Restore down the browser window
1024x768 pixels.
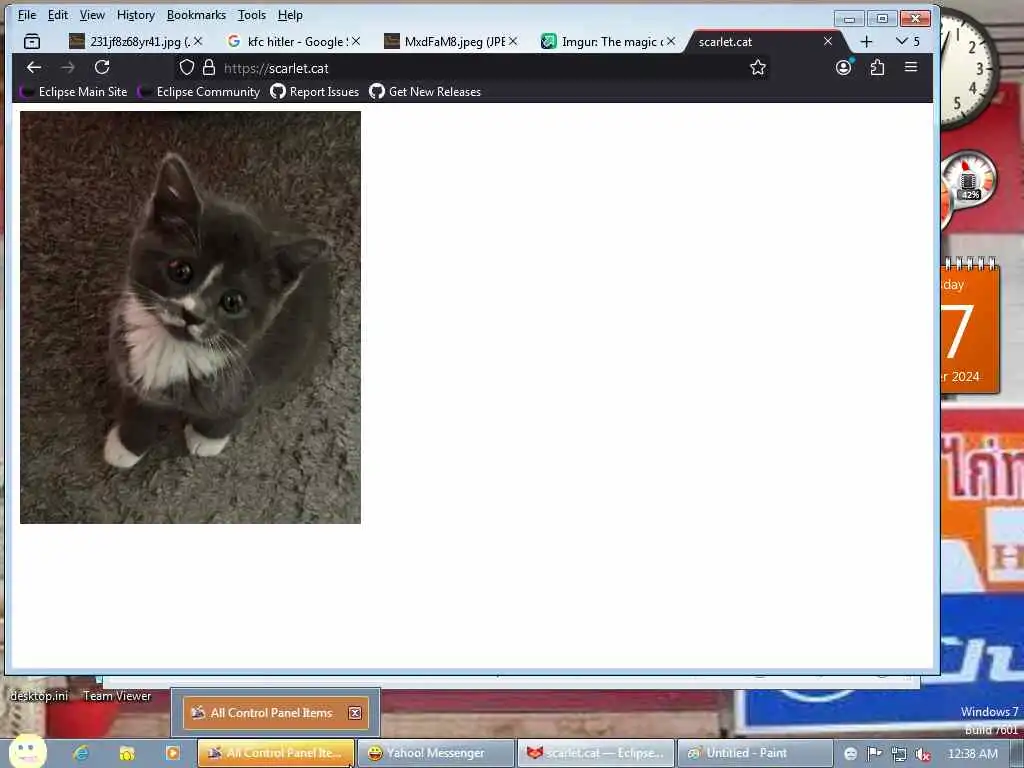(x=882, y=18)
